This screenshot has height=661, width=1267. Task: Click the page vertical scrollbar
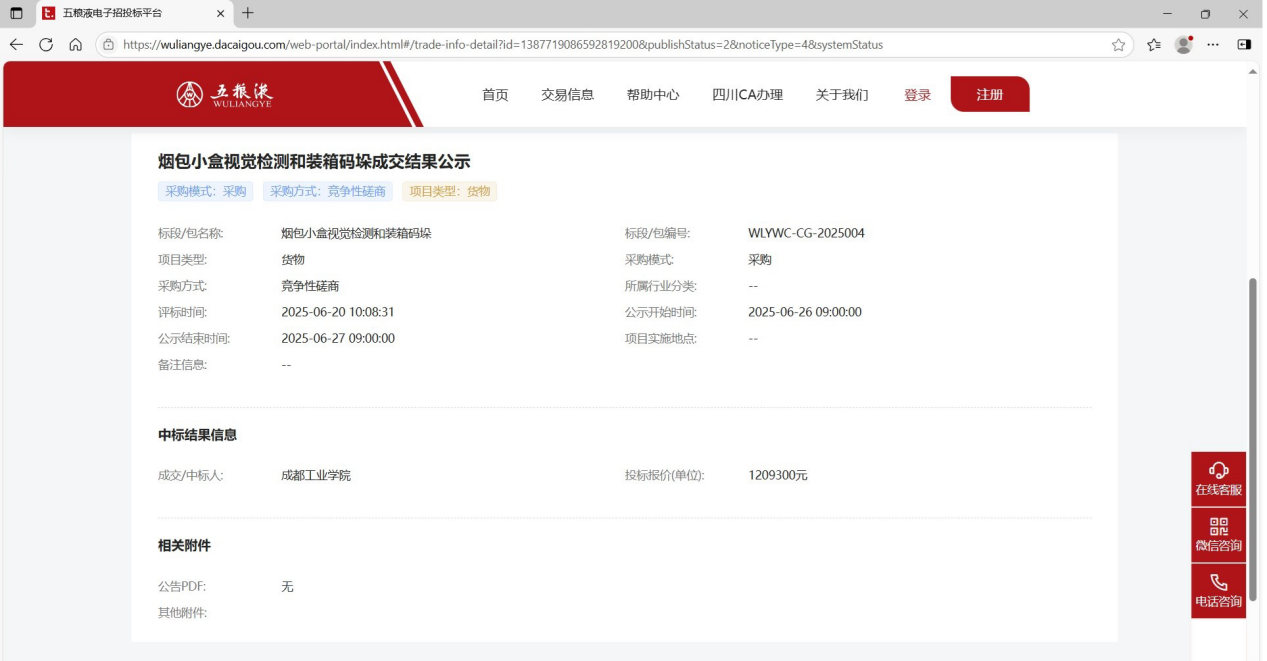(x=1253, y=440)
